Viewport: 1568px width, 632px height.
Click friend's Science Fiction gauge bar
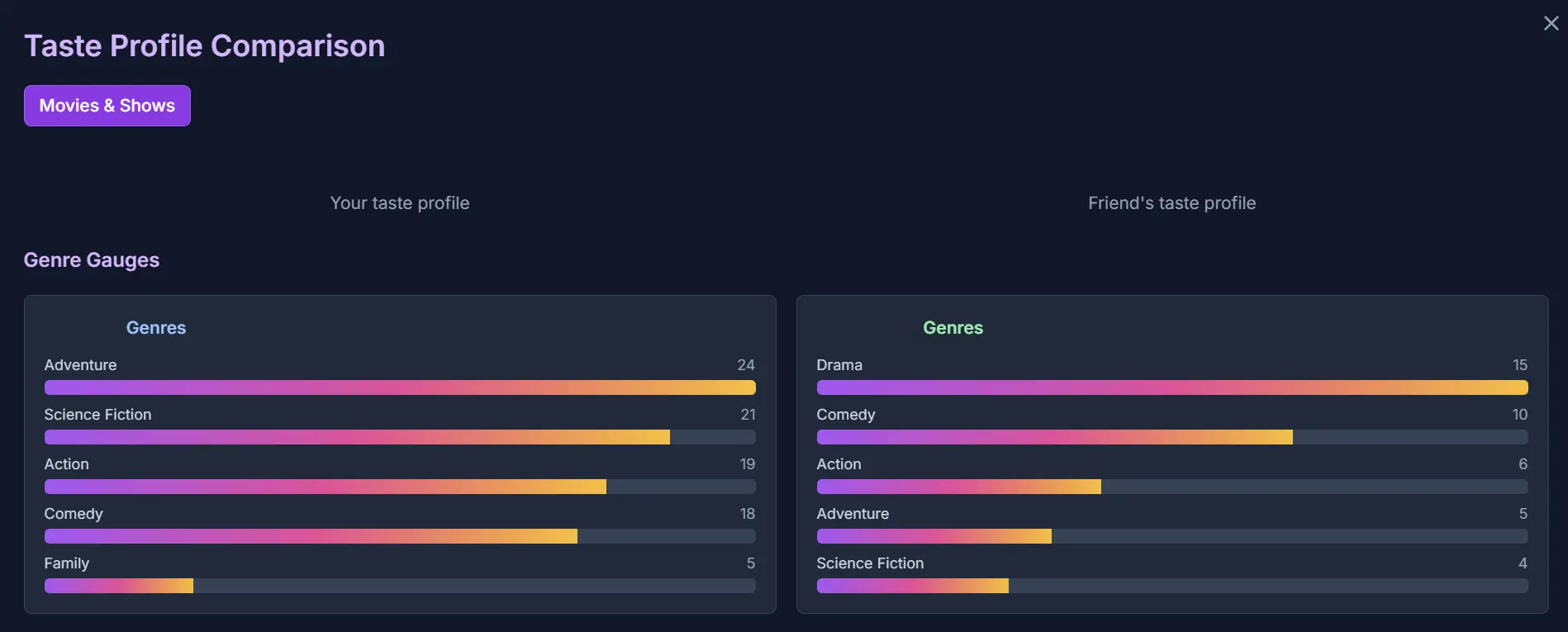1171,585
